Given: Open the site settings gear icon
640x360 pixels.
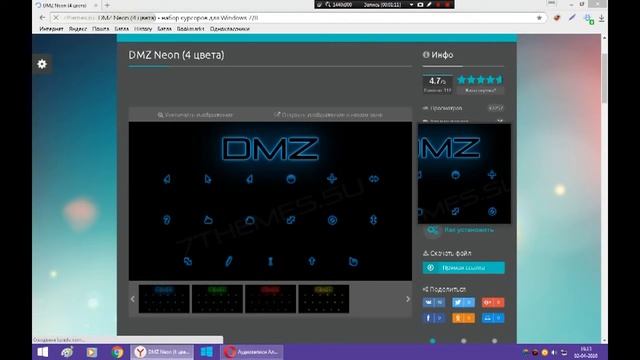Looking at the screenshot, I should pos(42,64).
